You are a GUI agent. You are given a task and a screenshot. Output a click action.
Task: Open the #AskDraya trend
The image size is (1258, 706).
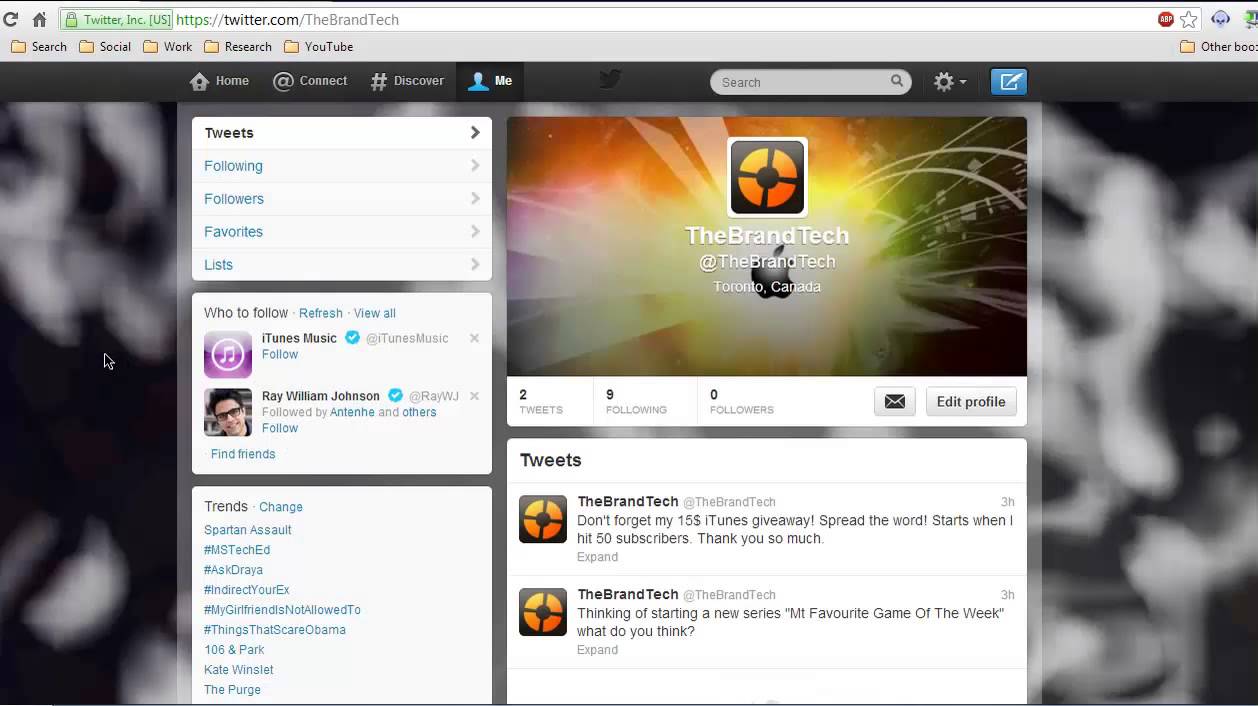(x=233, y=570)
